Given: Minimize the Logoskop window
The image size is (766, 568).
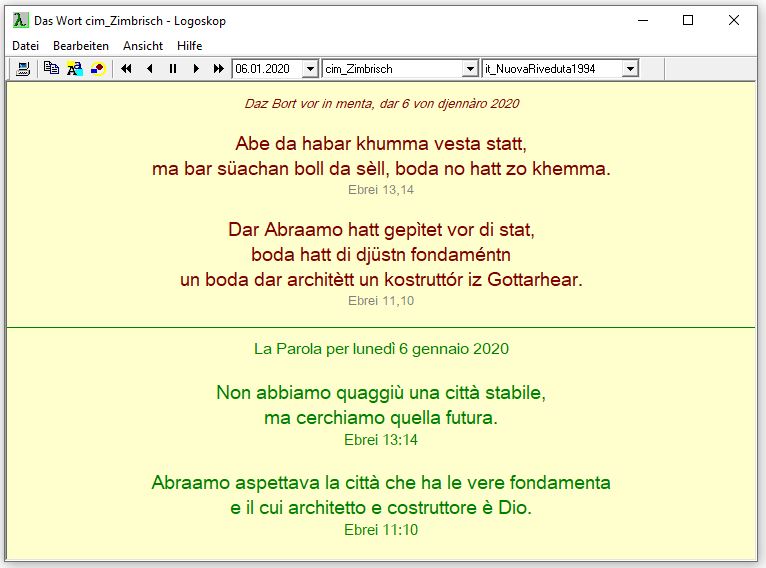Looking at the screenshot, I should (x=643, y=21).
